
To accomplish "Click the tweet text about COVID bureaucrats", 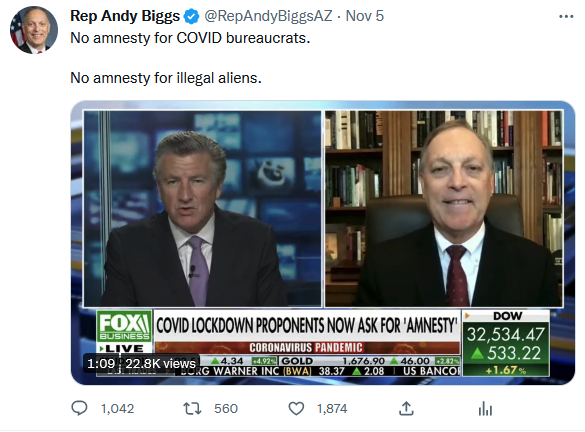I will [x=190, y=38].
